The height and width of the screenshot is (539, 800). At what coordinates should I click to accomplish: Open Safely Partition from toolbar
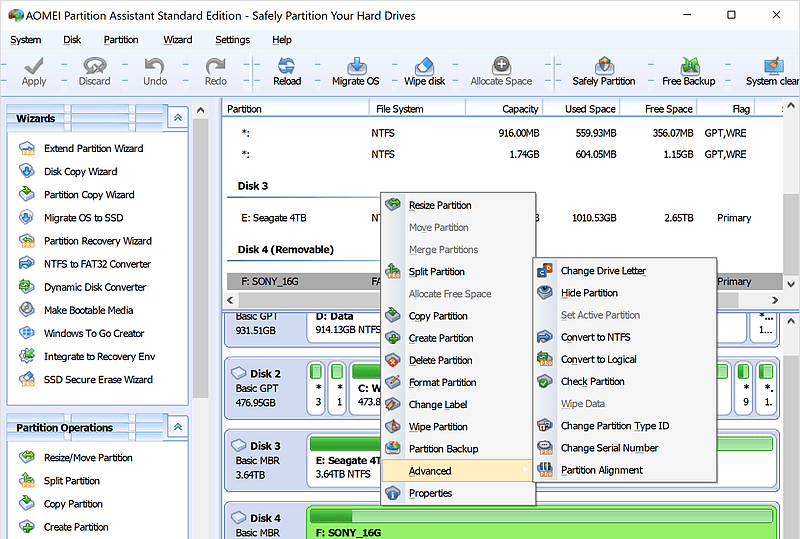[x=604, y=71]
